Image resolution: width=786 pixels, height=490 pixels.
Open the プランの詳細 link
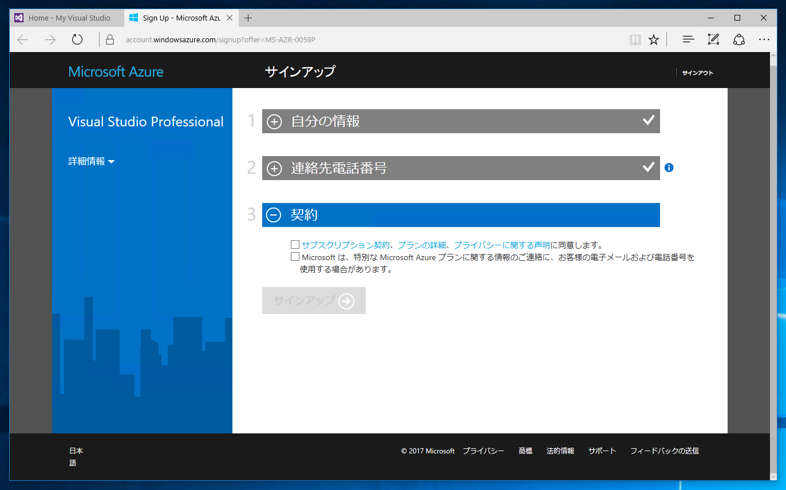421,245
